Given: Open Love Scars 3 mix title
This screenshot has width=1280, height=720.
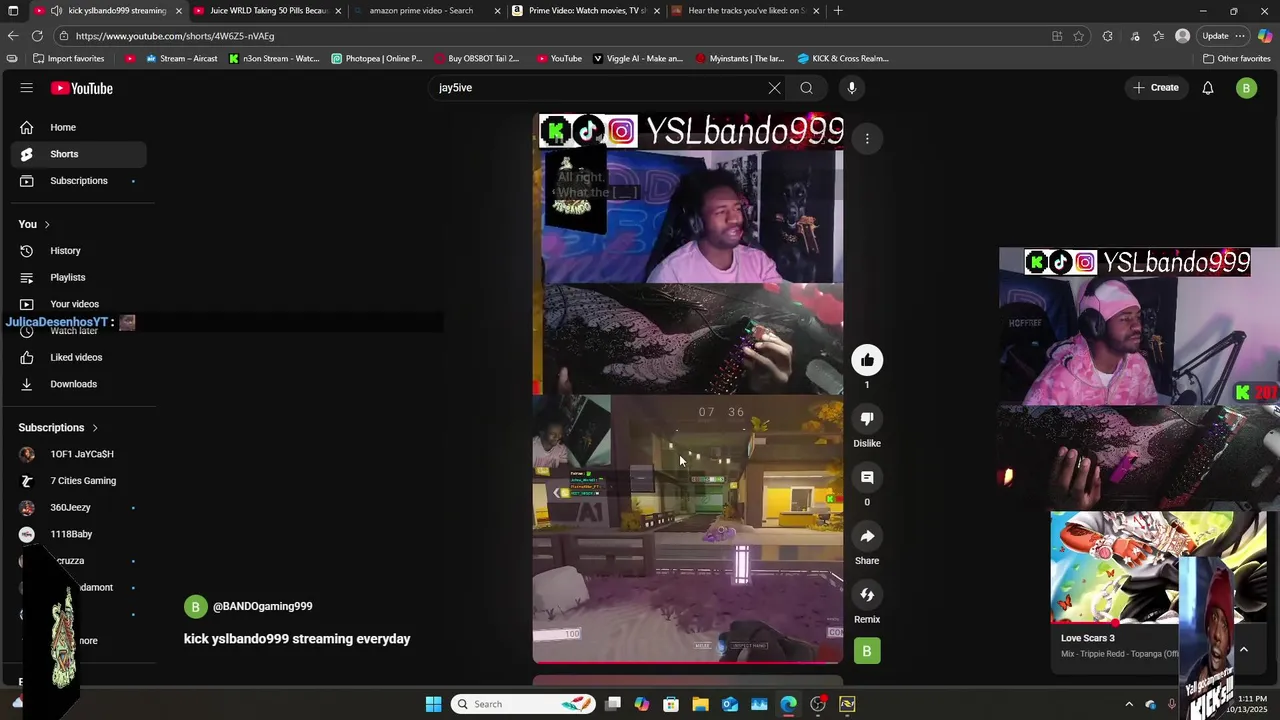Looking at the screenshot, I should (1088, 638).
